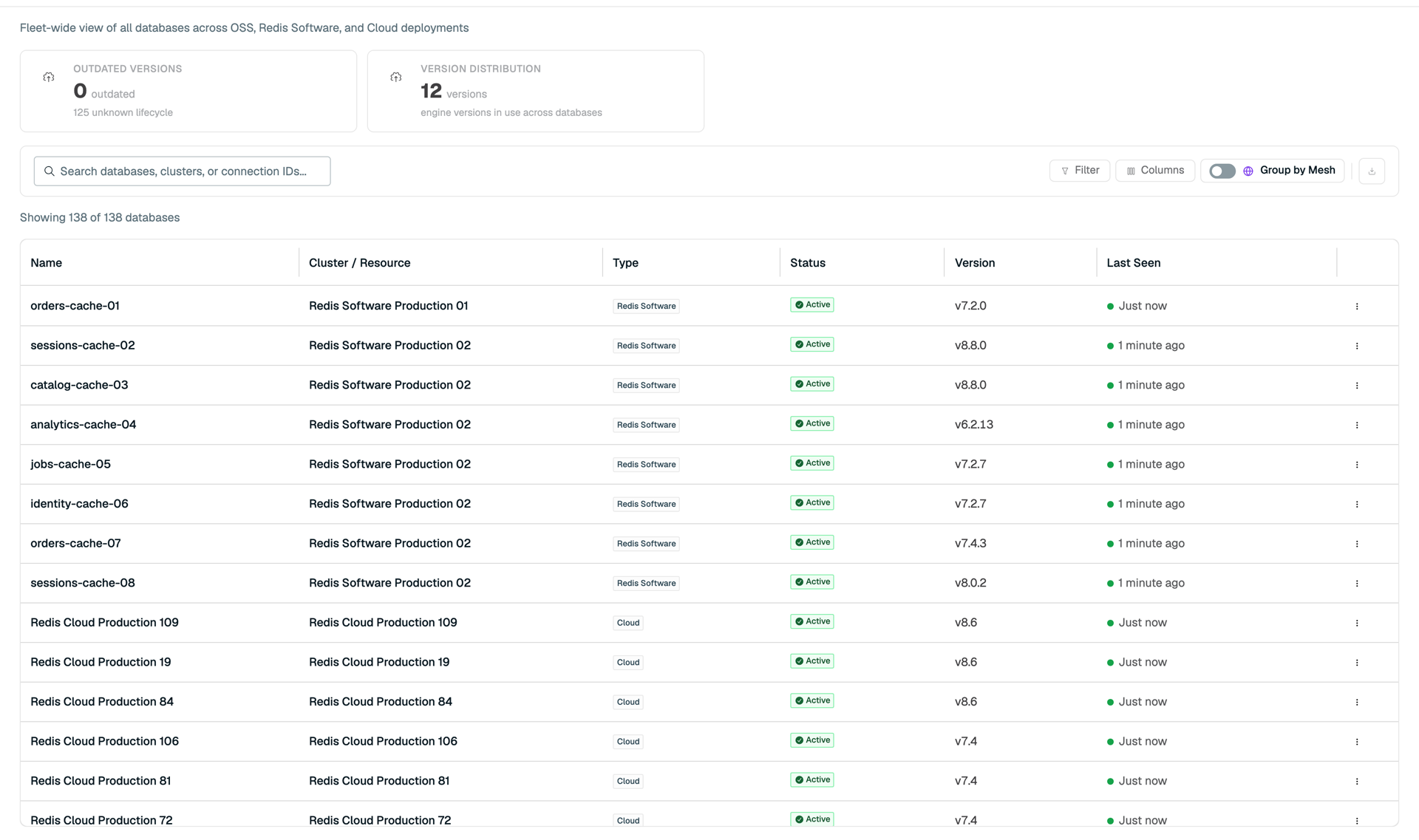Click the Active status badge for jobs-cache-05

tap(812, 463)
